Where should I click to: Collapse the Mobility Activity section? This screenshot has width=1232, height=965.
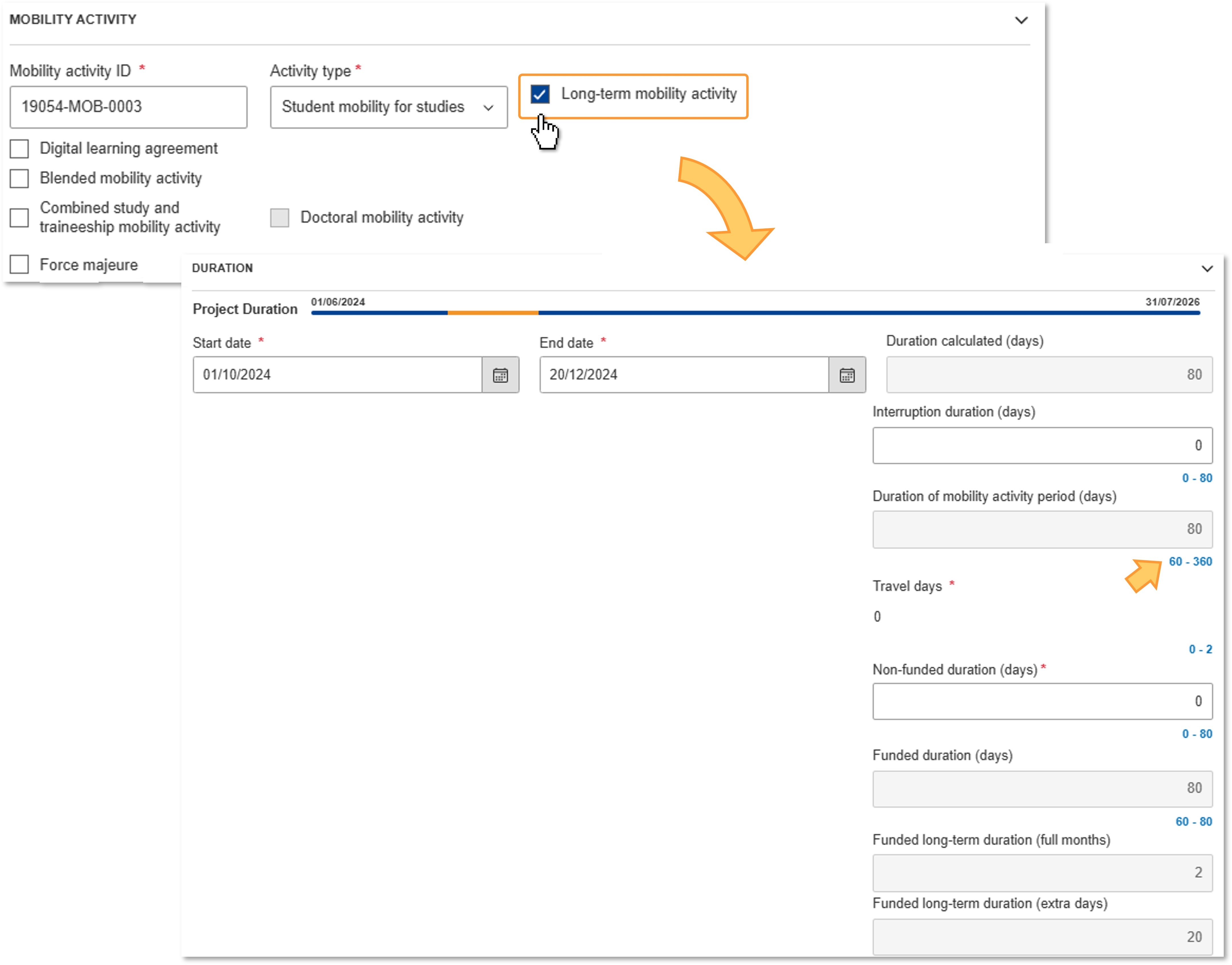(x=1021, y=20)
